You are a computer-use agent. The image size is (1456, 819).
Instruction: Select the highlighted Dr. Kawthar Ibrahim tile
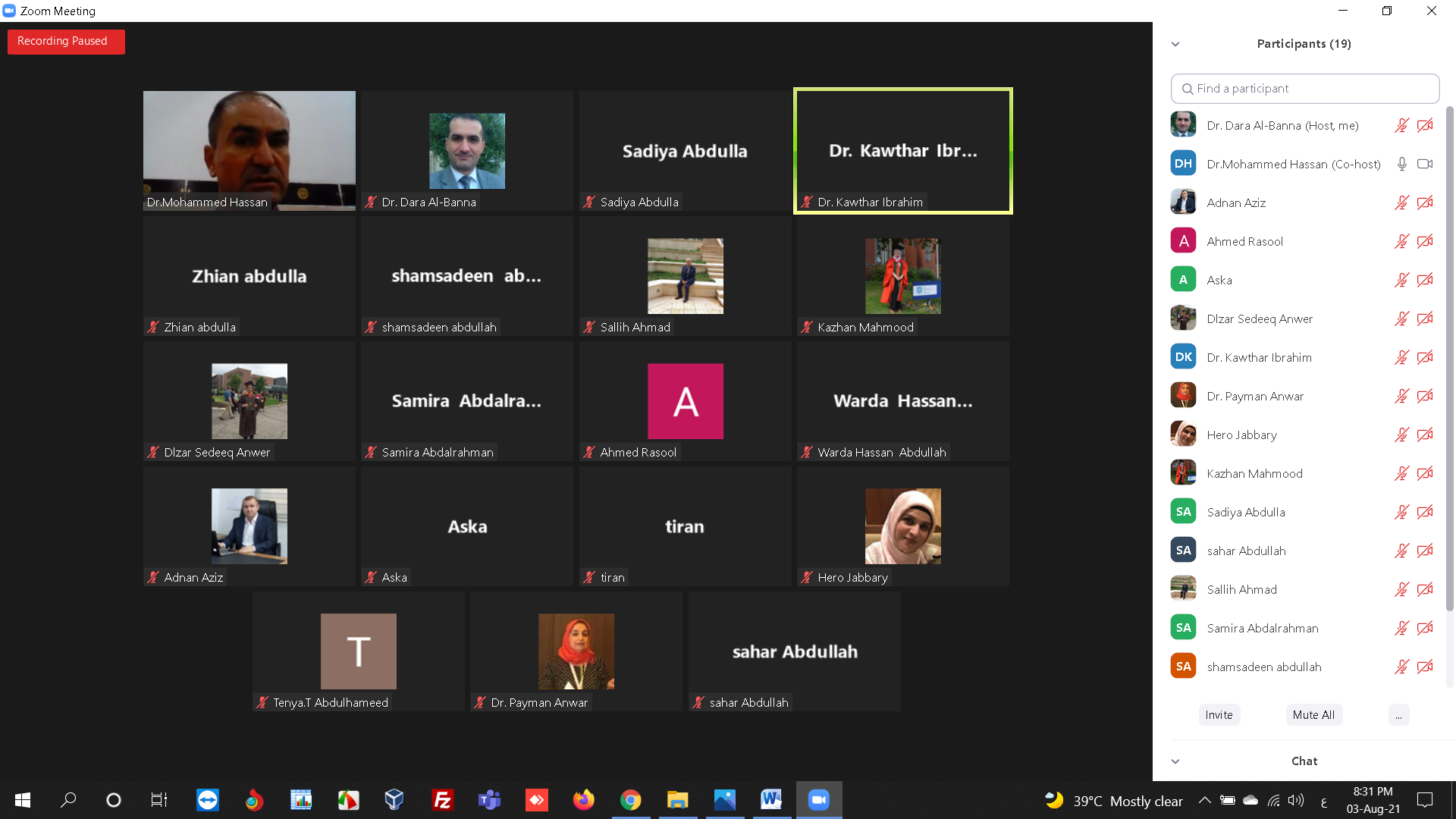click(x=903, y=151)
